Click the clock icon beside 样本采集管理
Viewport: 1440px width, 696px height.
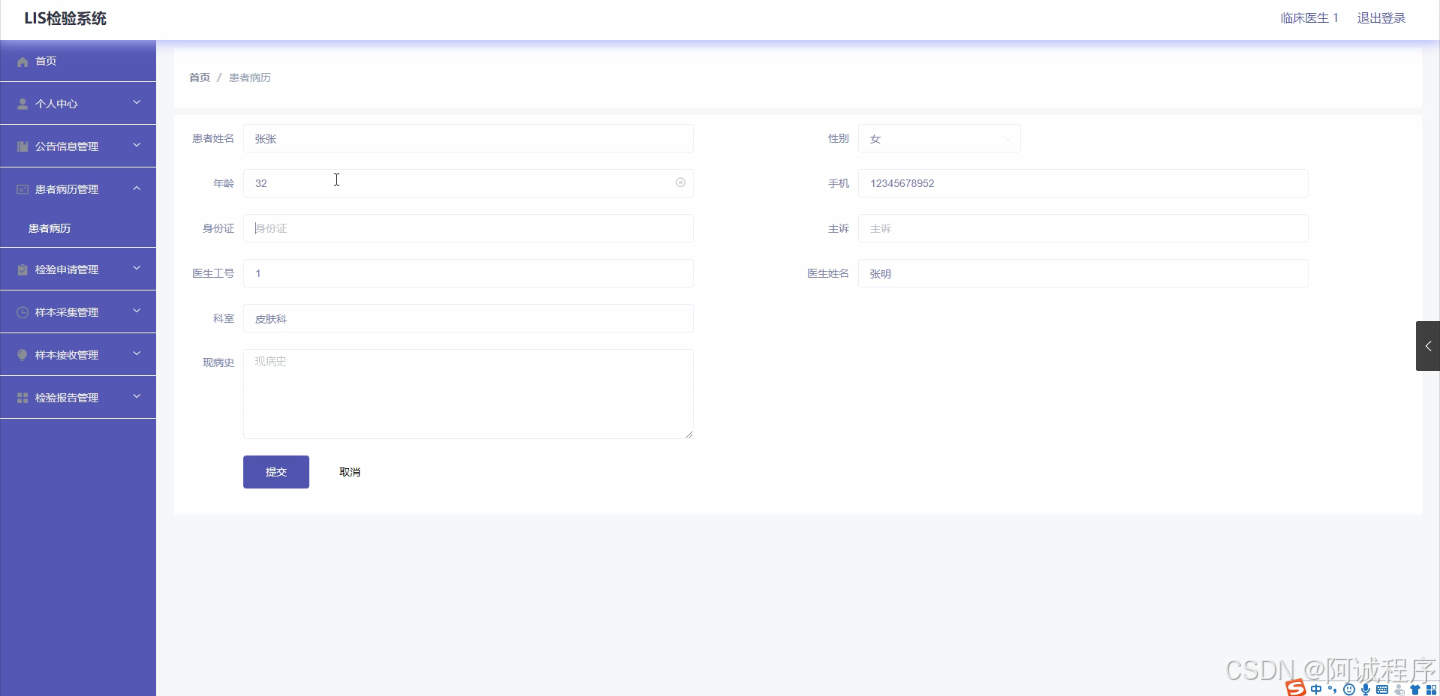click(21, 311)
